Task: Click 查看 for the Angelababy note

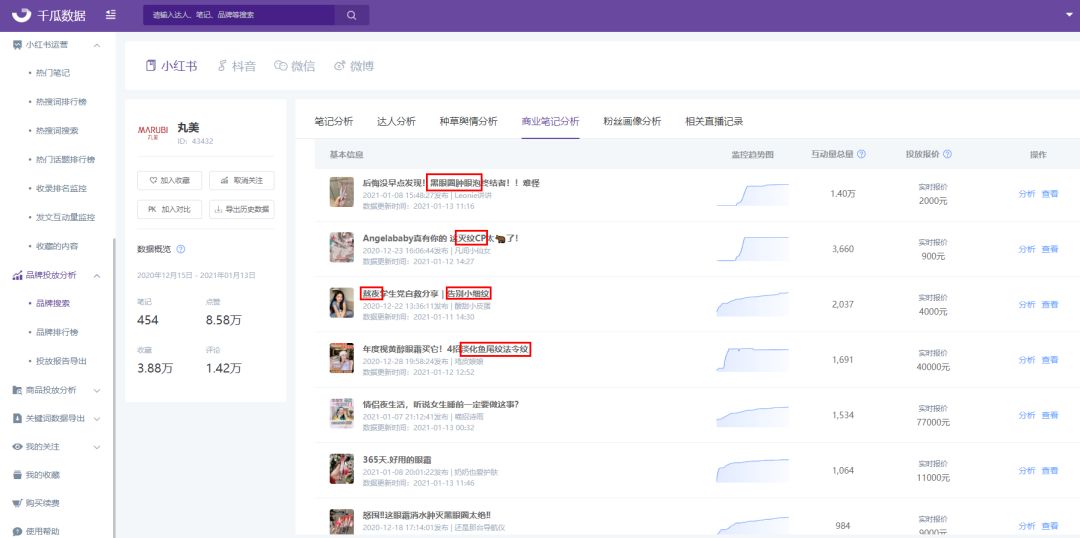Action: (x=1050, y=249)
